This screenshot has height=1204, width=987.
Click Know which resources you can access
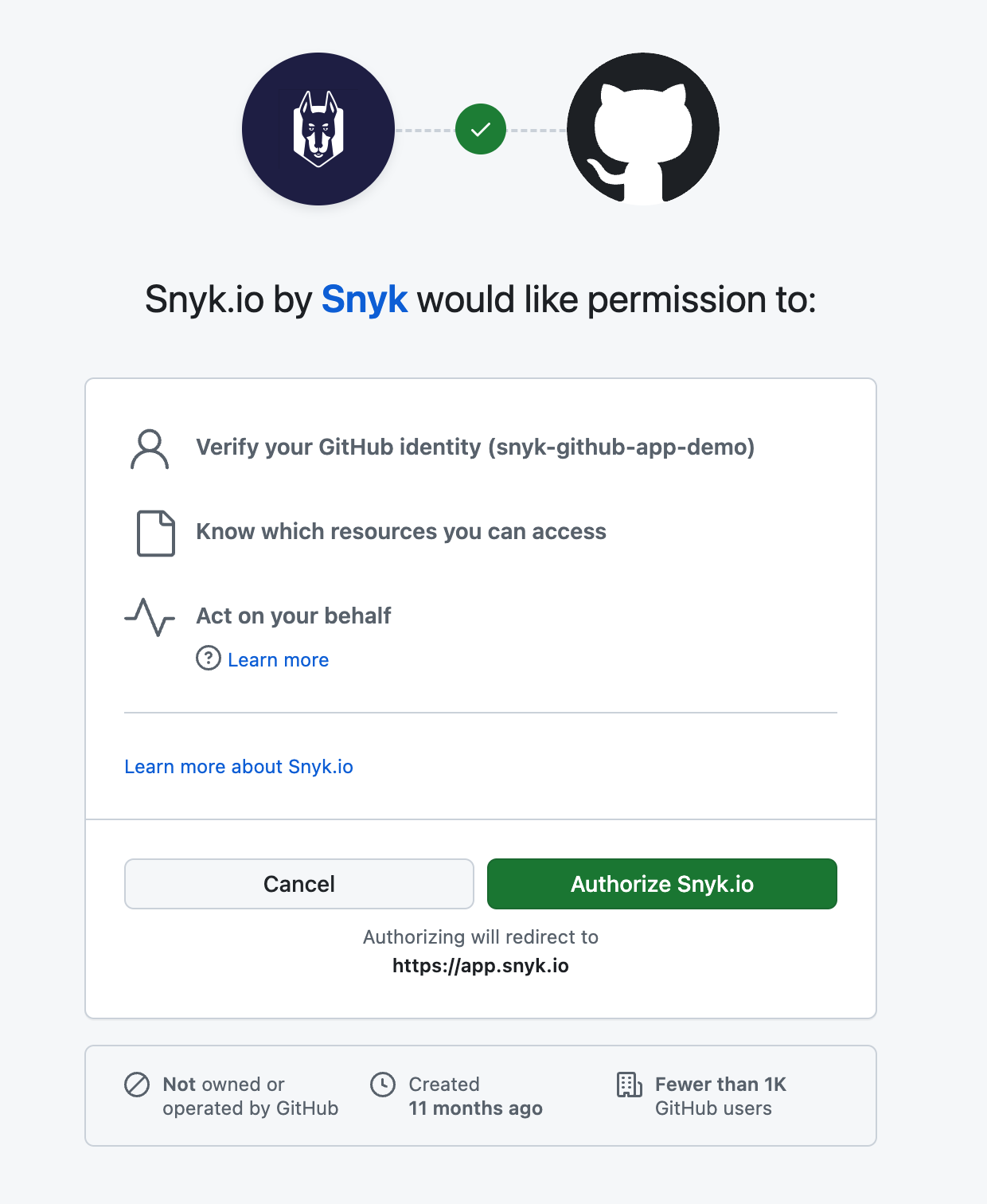401,532
